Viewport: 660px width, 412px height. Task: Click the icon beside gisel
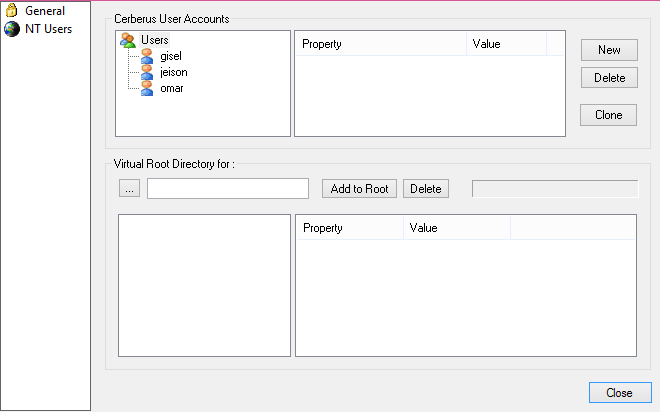[147, 56]
